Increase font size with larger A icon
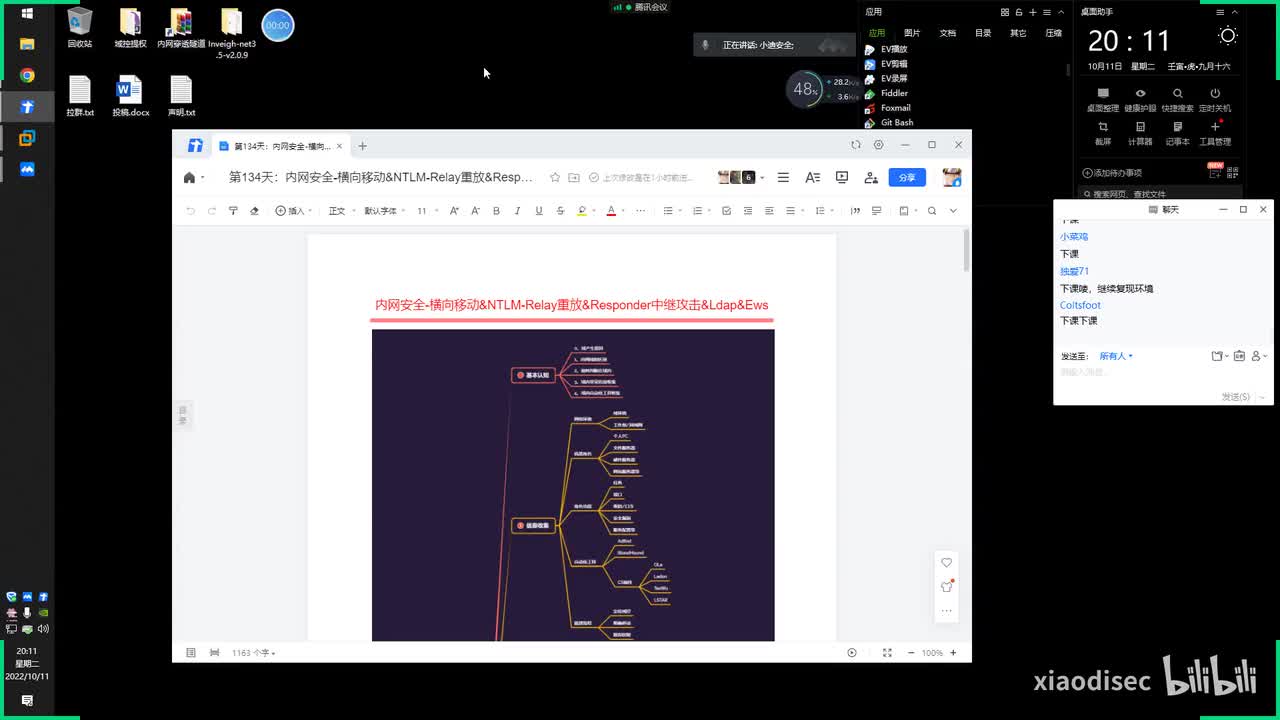 pyautogui.click(x=454, y=211)
